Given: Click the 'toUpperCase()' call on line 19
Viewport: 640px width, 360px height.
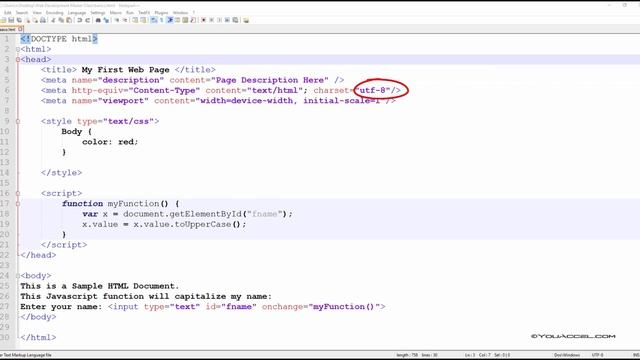Looking at the screenshot, I should (208, 224).
